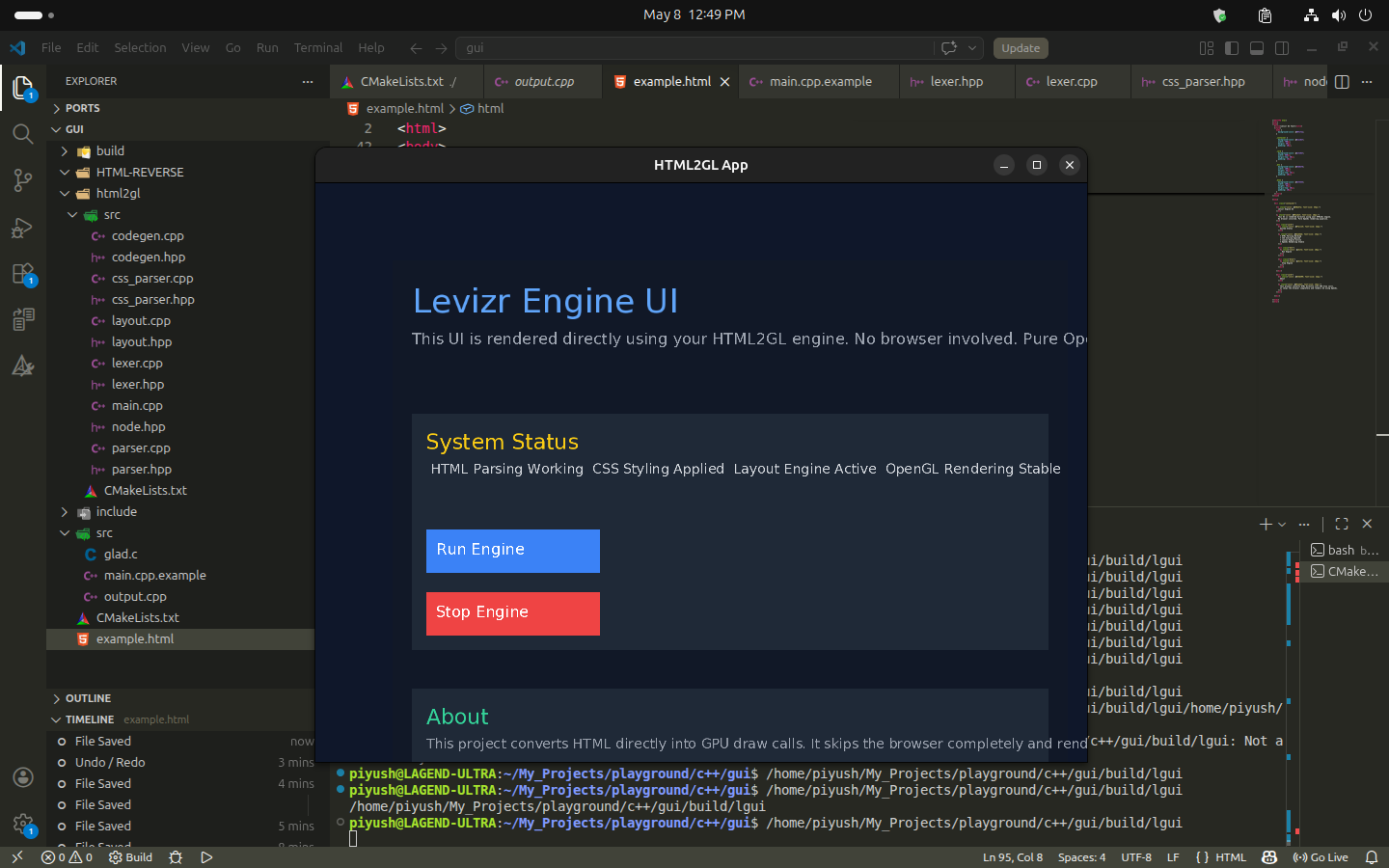Click the gui command center search field
Viewport: 1389px width, 868px height.
(x=695, y=48)
